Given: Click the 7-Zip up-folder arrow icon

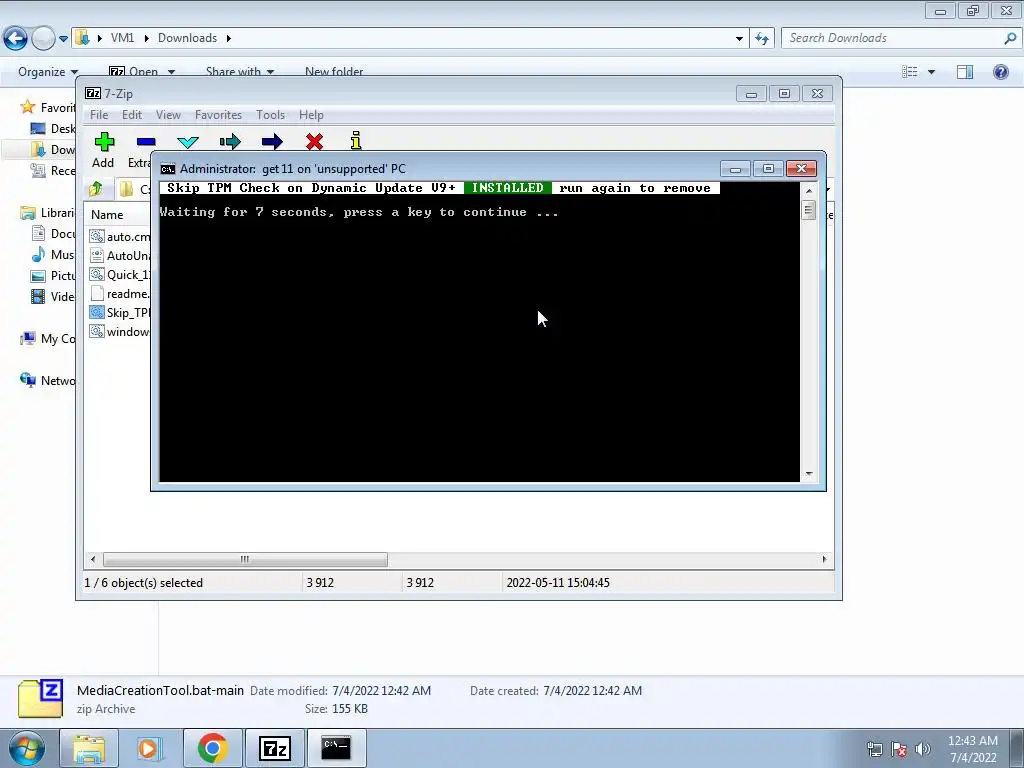Looking at the screenshot, I should pos(96,189).
